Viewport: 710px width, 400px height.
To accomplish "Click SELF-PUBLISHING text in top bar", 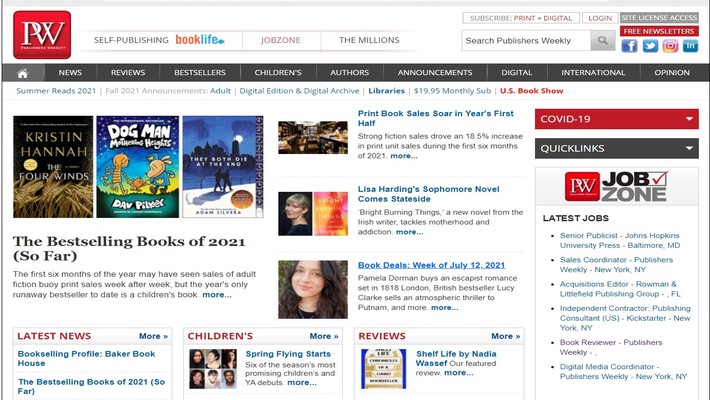I will tap(131, 40).
